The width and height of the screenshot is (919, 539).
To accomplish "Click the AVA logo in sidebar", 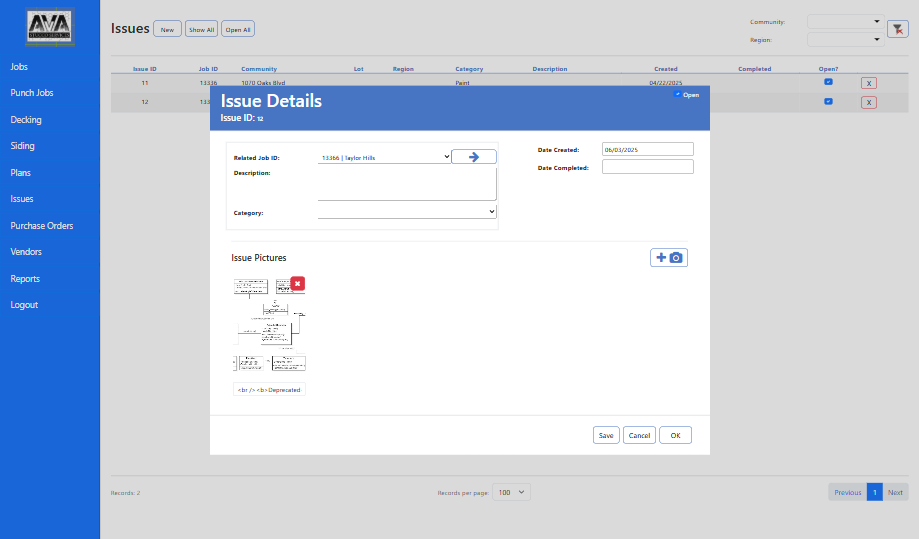I will coord(50,28).
